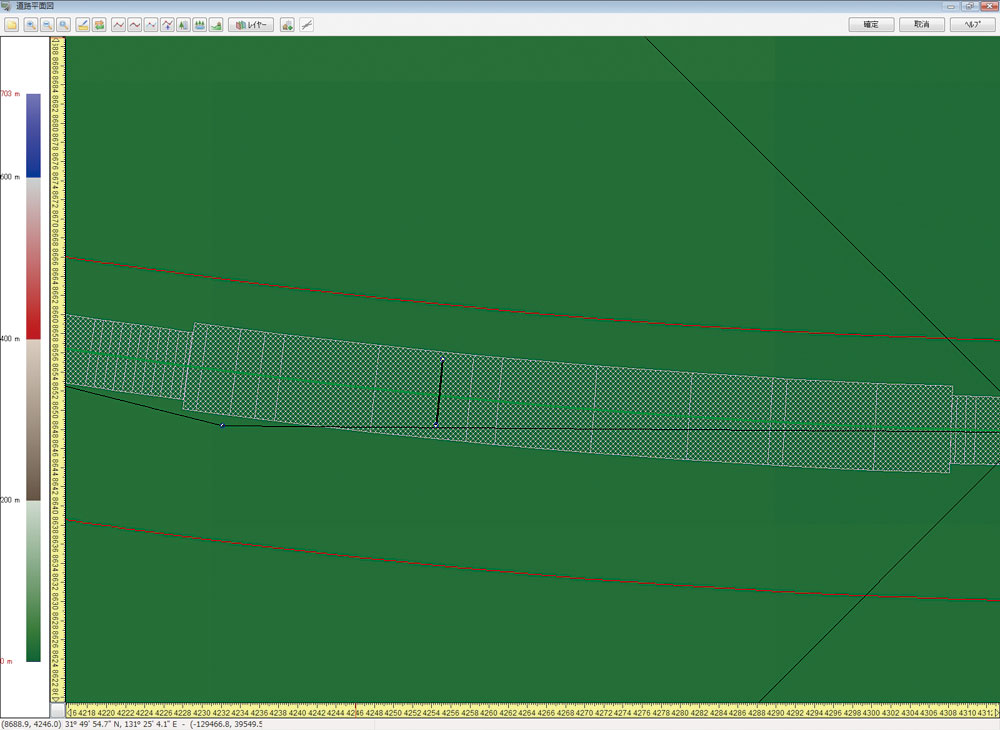Click the coordinate readout in status bar
The image size is (1000, 730).
pos(131,724)
